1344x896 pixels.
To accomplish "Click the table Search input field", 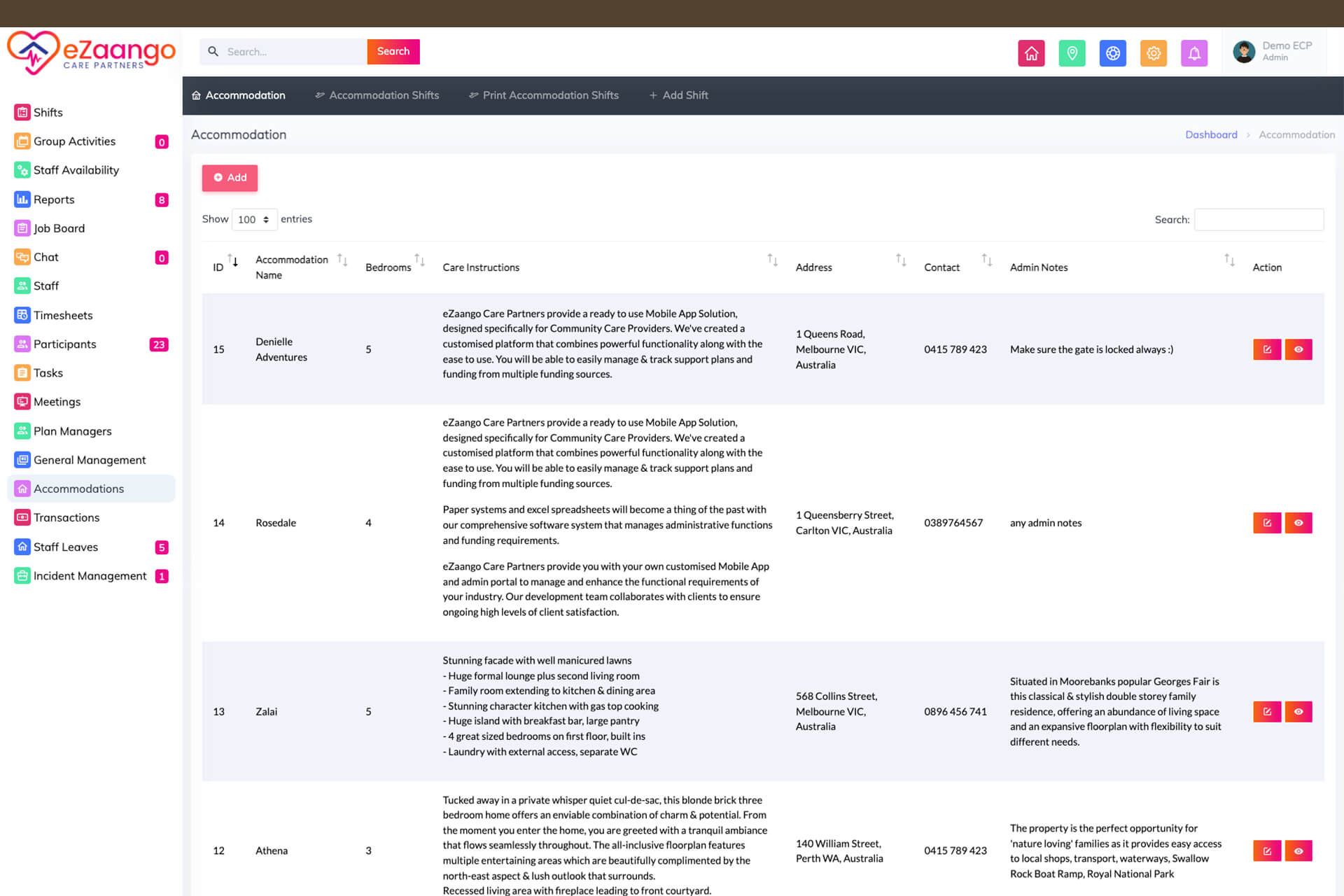I will [1258, 219].
